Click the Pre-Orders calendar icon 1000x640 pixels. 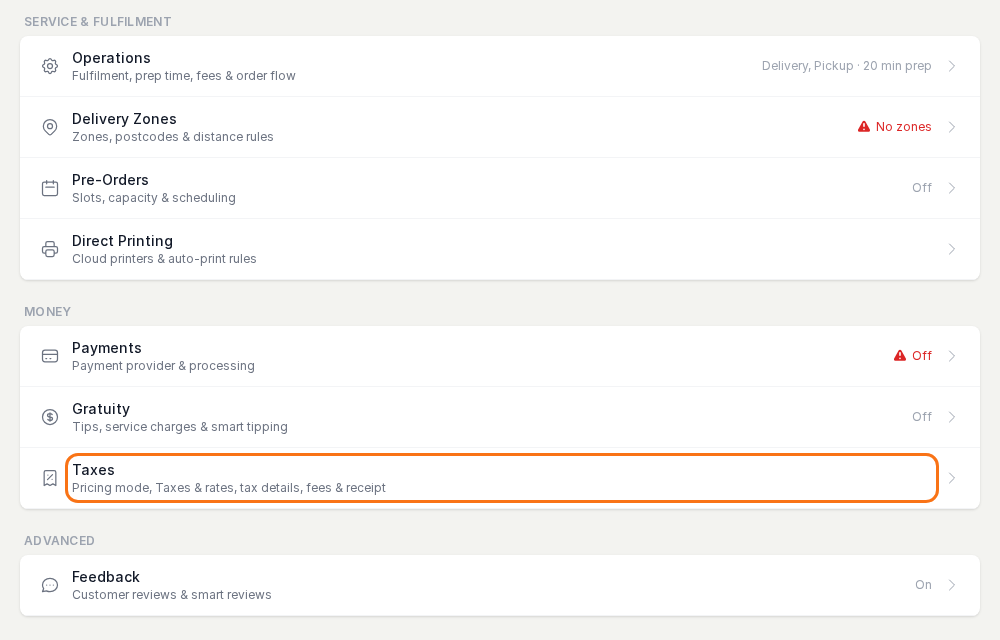pos(50,188)
